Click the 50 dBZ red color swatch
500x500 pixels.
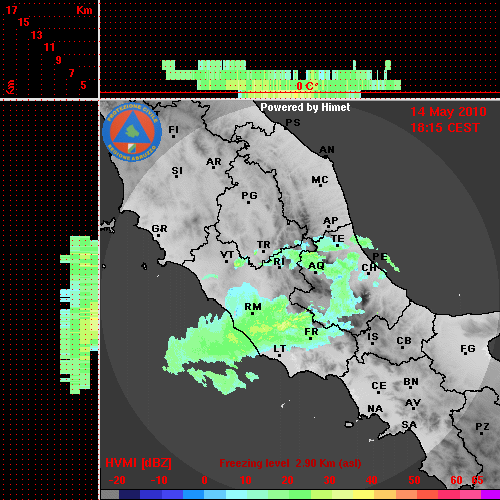tap(414, 495)
